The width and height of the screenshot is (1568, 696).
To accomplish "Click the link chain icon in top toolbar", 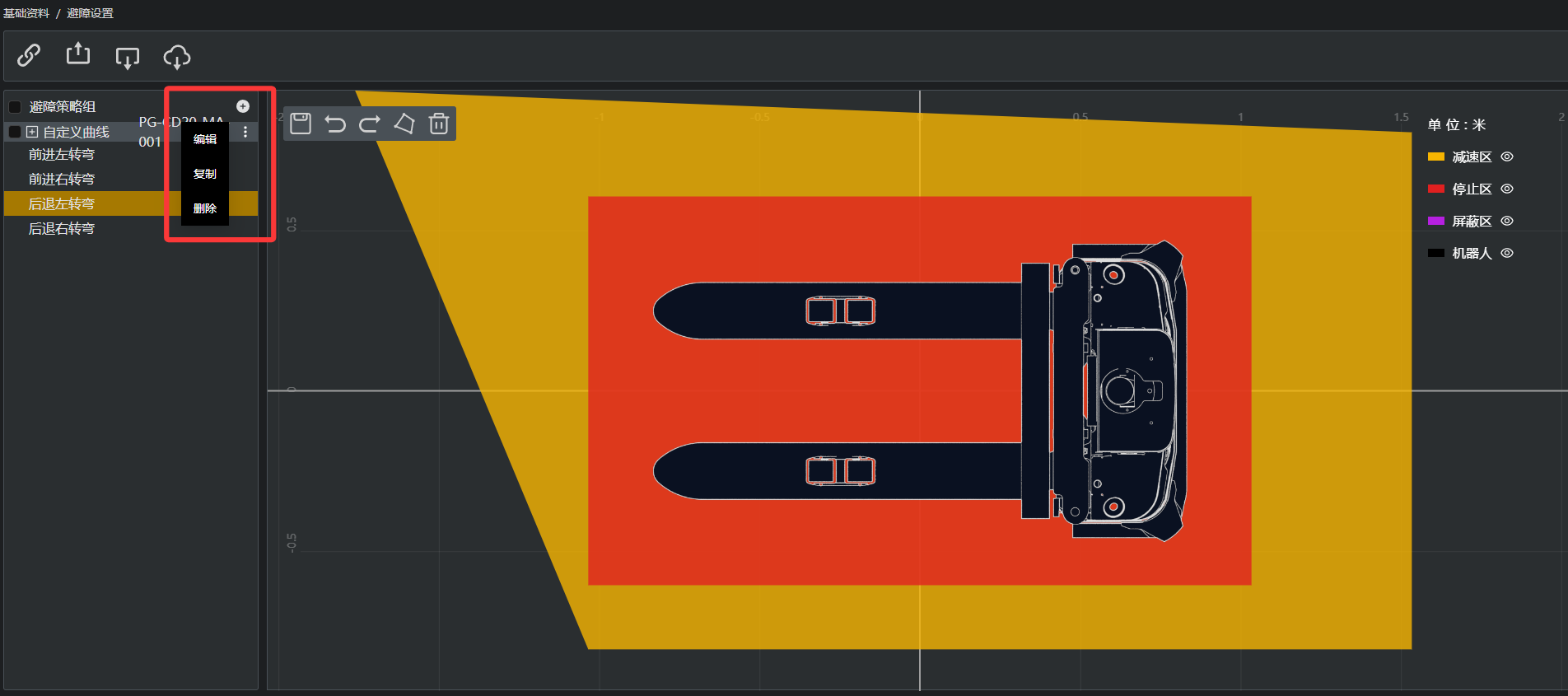I will (29, 55).
